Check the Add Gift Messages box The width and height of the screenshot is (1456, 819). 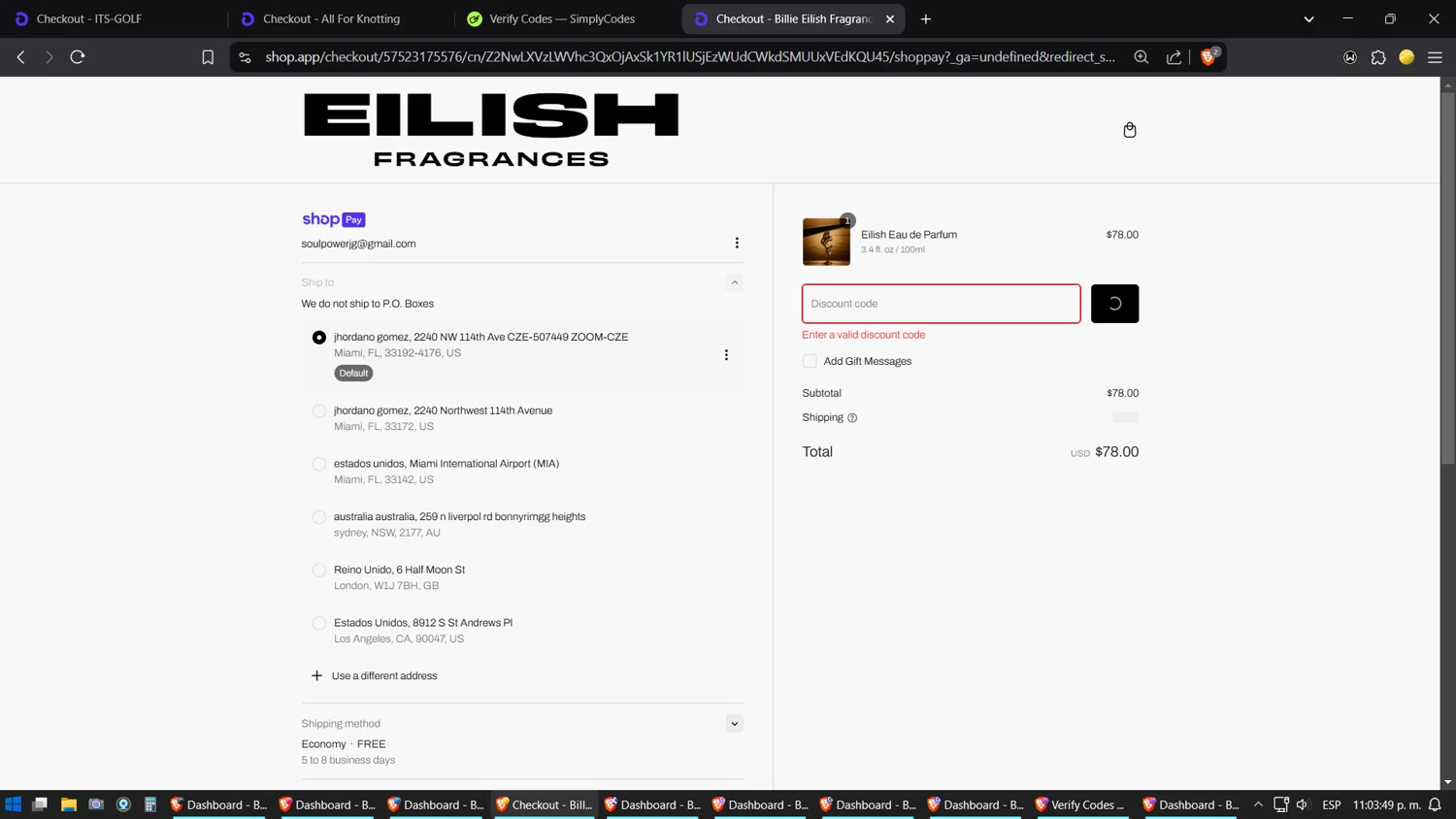pyautogui.click(x=810, y=361)
